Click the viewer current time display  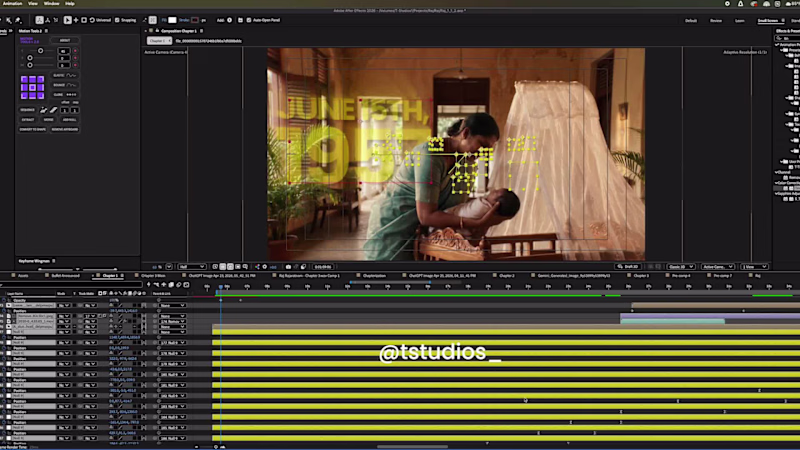coord(322,267)
